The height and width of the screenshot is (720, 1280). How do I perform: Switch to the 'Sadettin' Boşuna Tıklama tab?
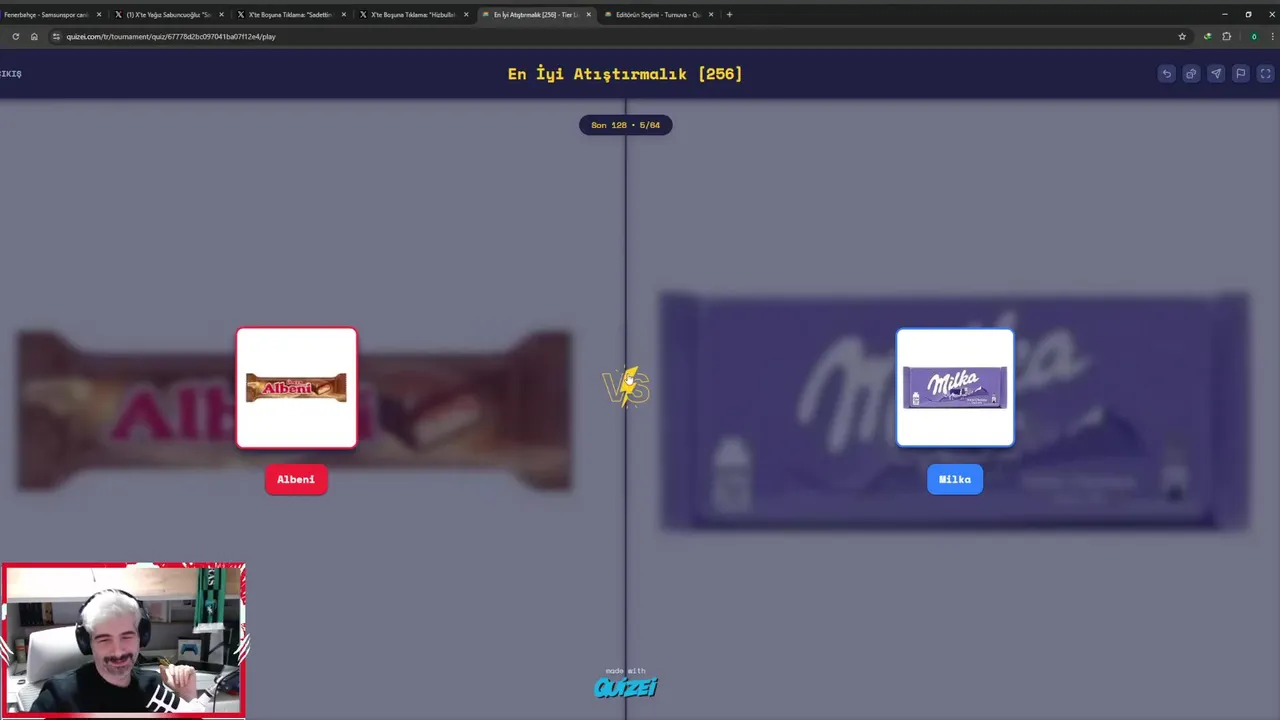tap(290, 15)
